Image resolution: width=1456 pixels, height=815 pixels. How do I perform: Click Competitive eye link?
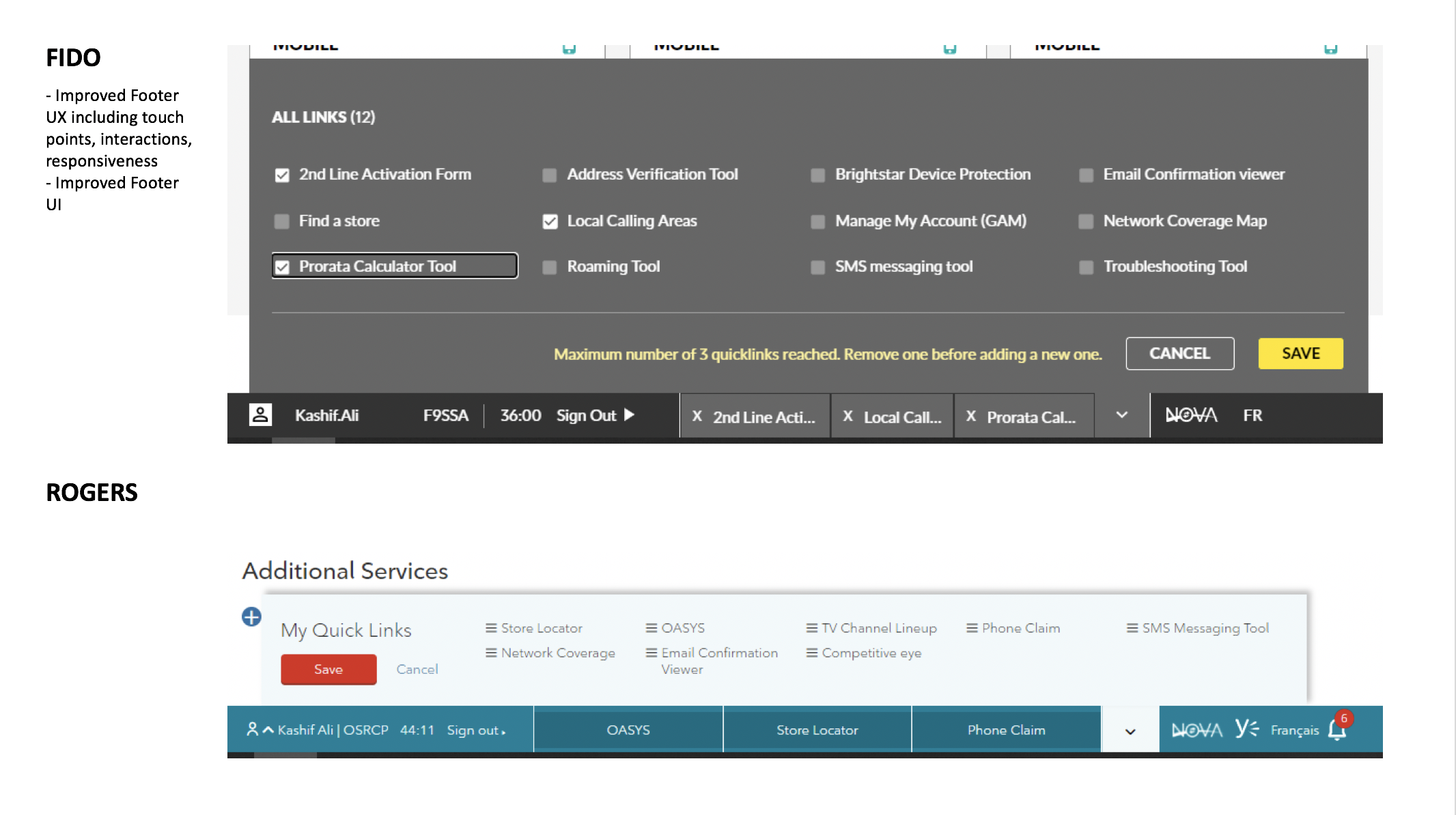871,653
